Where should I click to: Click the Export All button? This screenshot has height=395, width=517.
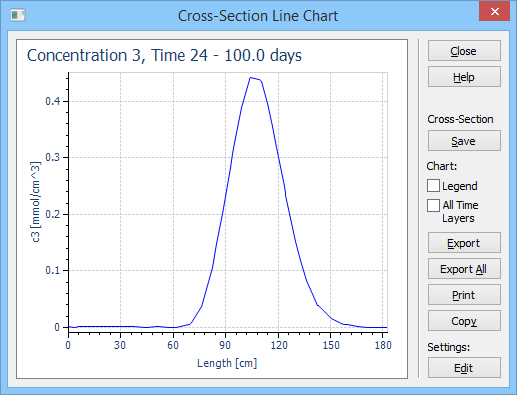click(x=464, y=269)
